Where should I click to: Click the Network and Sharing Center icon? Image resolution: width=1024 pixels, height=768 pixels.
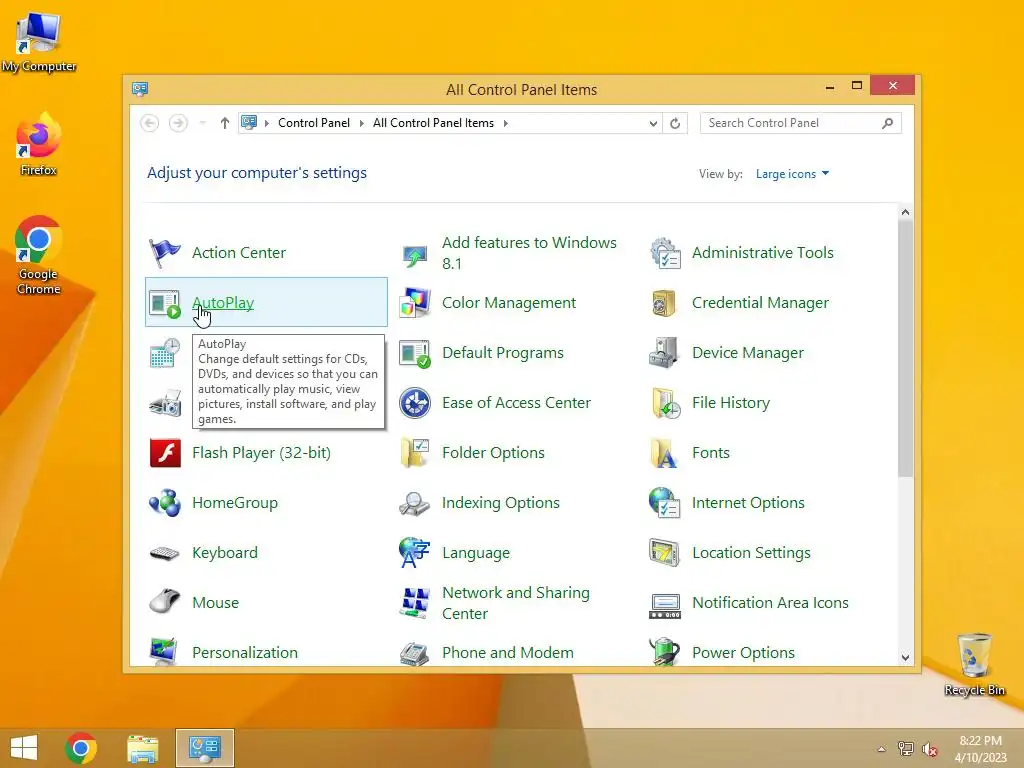click(x=415, y=603)
